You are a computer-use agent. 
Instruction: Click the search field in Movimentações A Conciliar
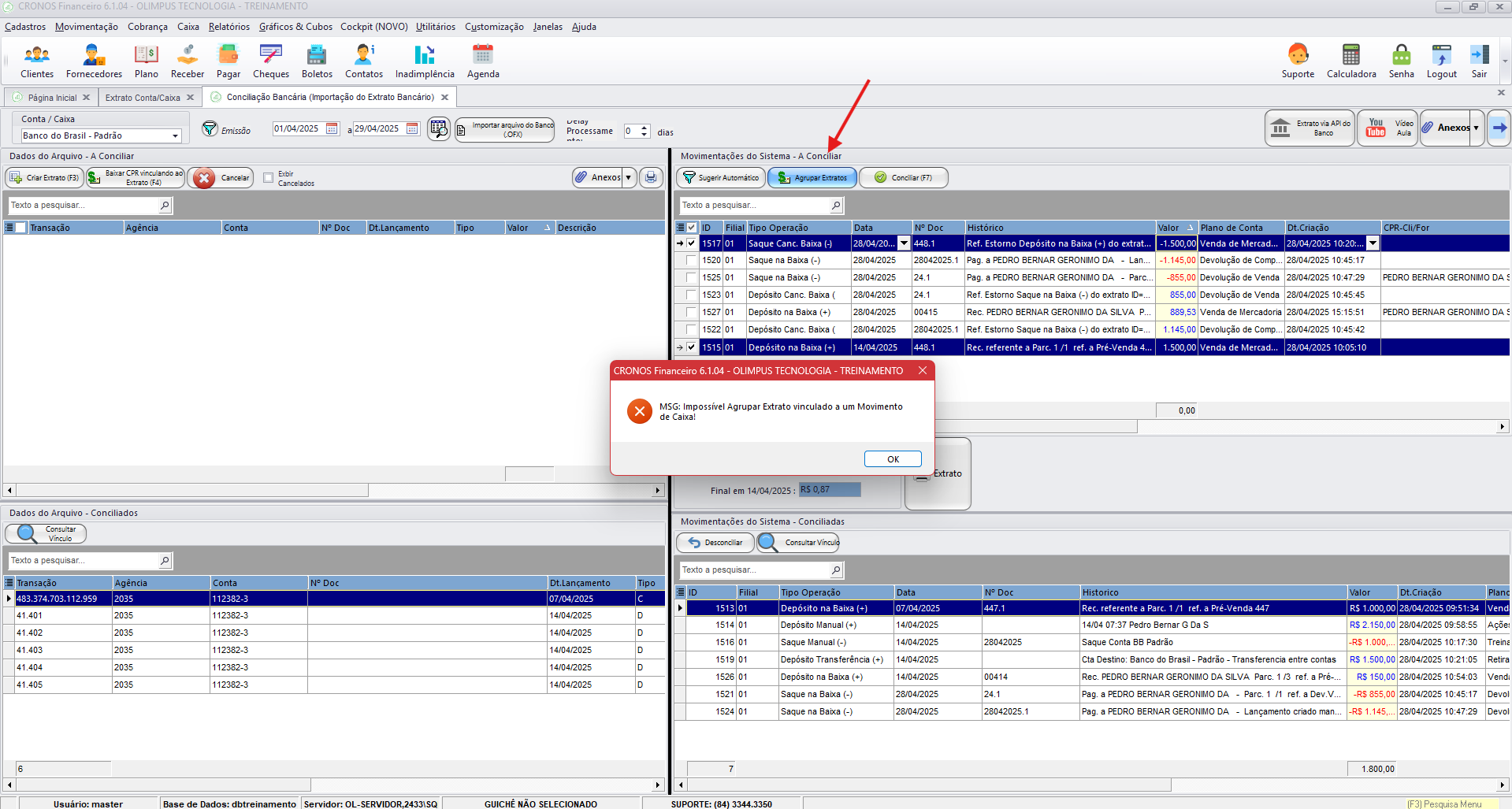pyautogui.click(x=755, y=206)
